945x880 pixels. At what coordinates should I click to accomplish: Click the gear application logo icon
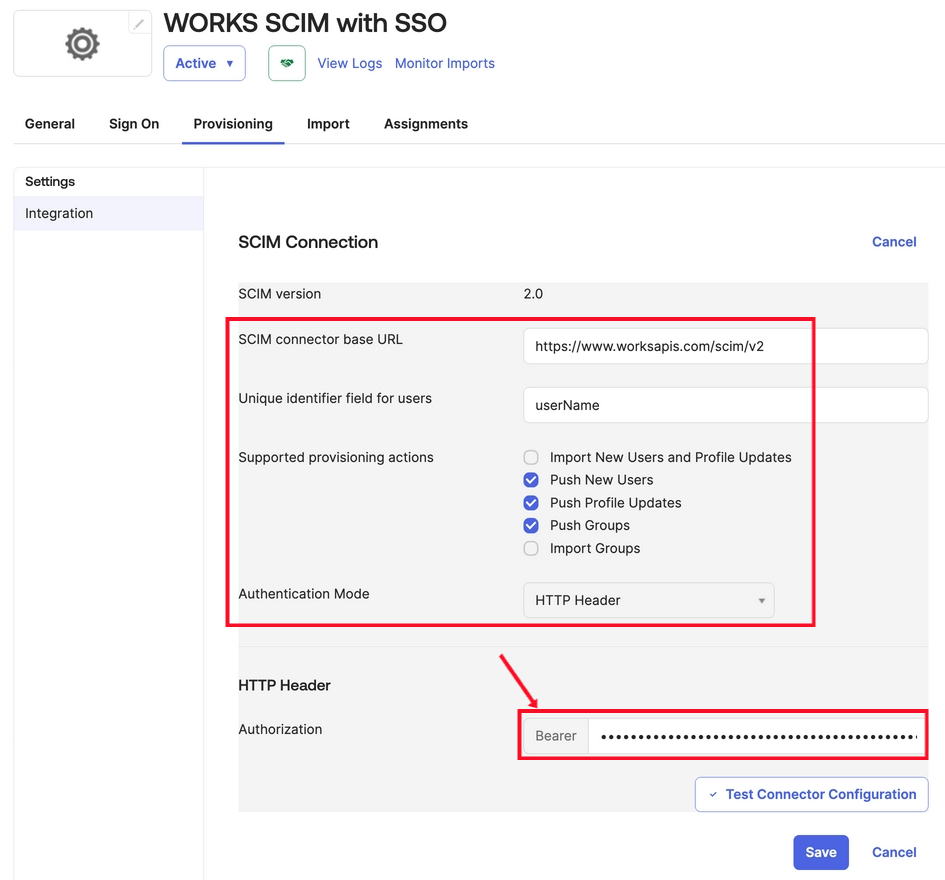[83, 44]
